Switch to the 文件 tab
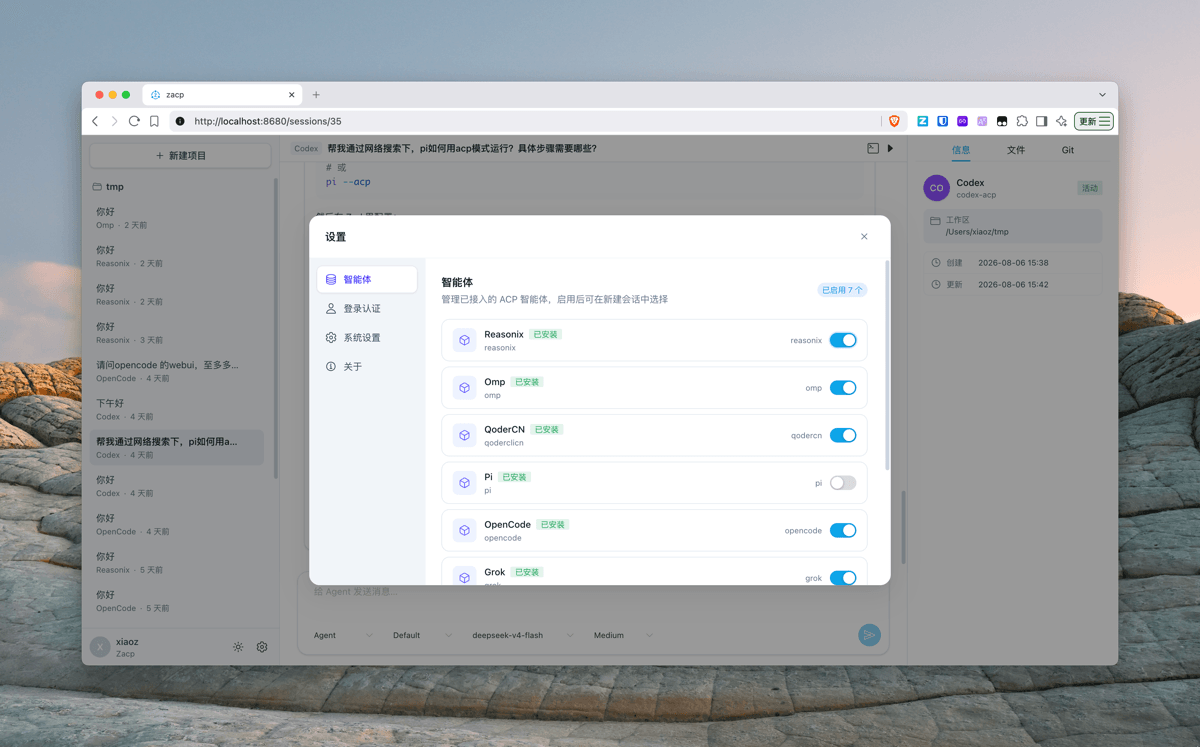 1016,150
